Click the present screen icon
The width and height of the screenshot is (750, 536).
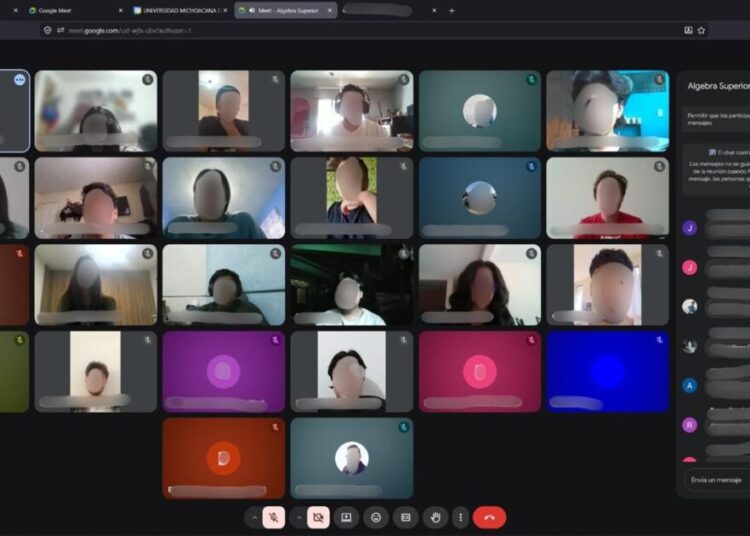(x=346, y=517)
